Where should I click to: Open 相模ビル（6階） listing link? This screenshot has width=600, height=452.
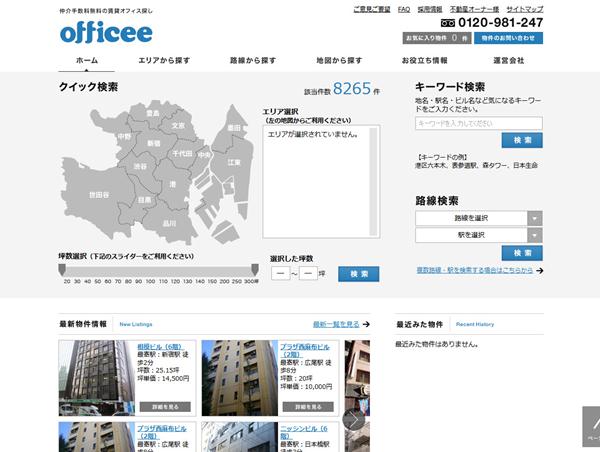click(x=160, y=347)
